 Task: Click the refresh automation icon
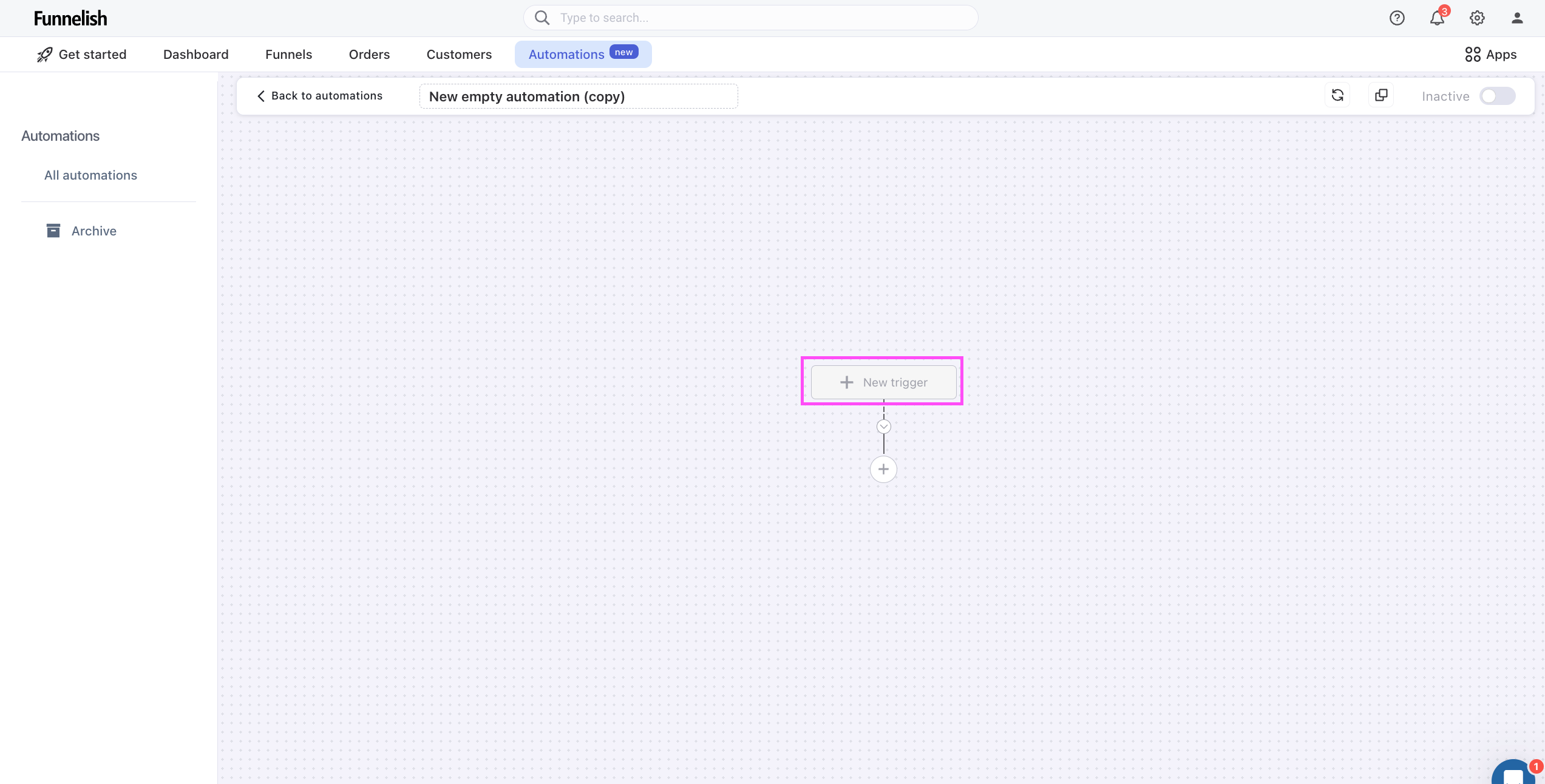point(1337,95)
